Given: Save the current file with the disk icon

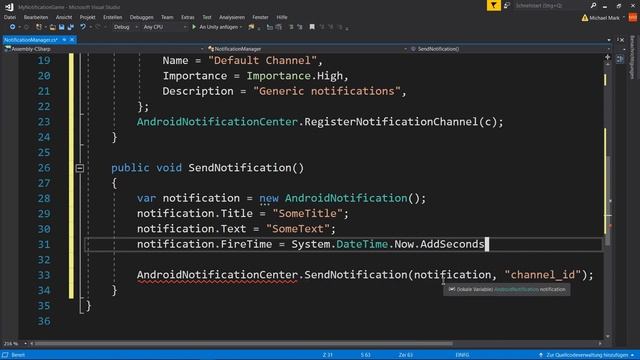Looking at the screenshot, I should click(x=61, y=27).
